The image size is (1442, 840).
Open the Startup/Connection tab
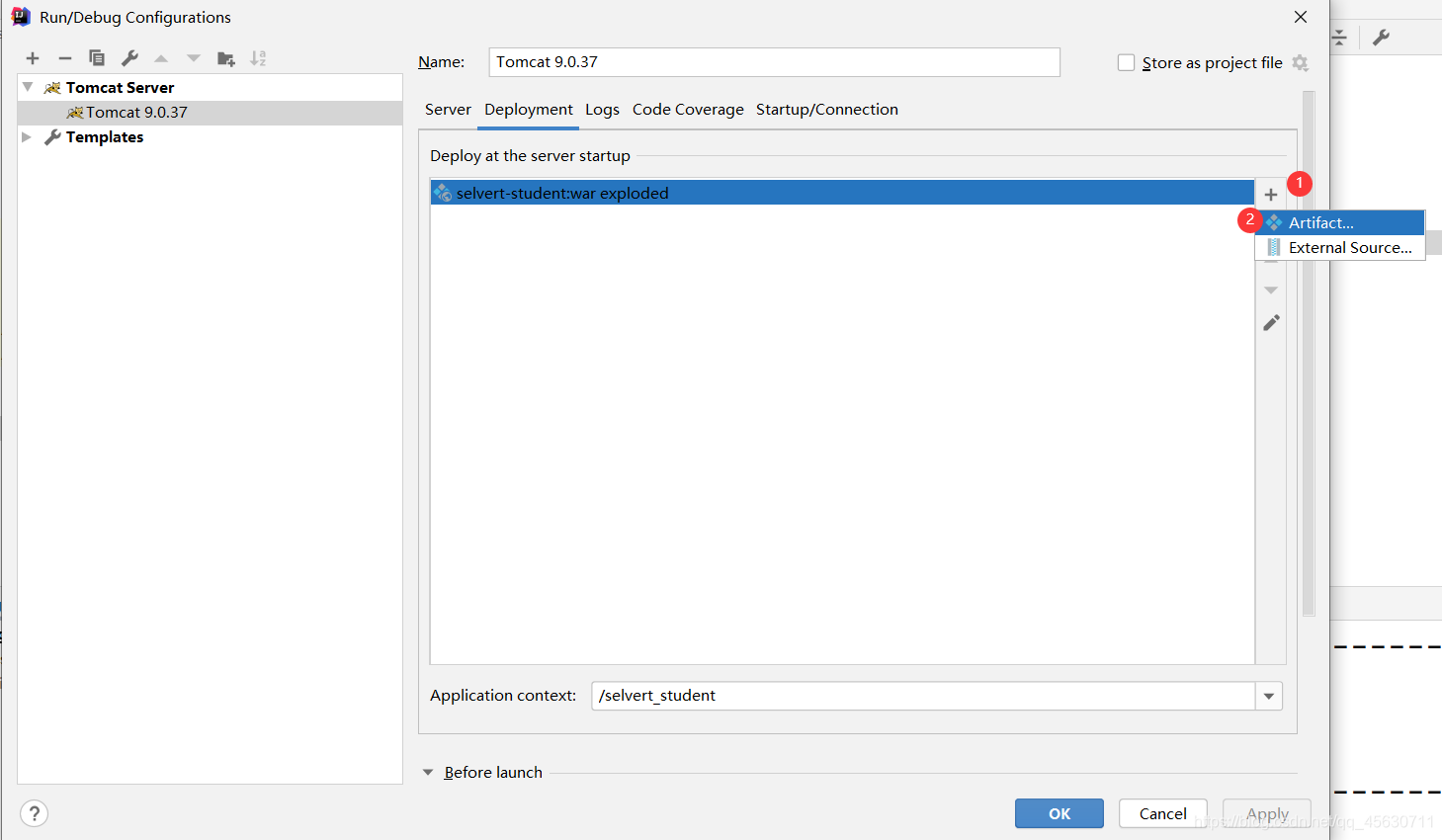pos(827,110)
